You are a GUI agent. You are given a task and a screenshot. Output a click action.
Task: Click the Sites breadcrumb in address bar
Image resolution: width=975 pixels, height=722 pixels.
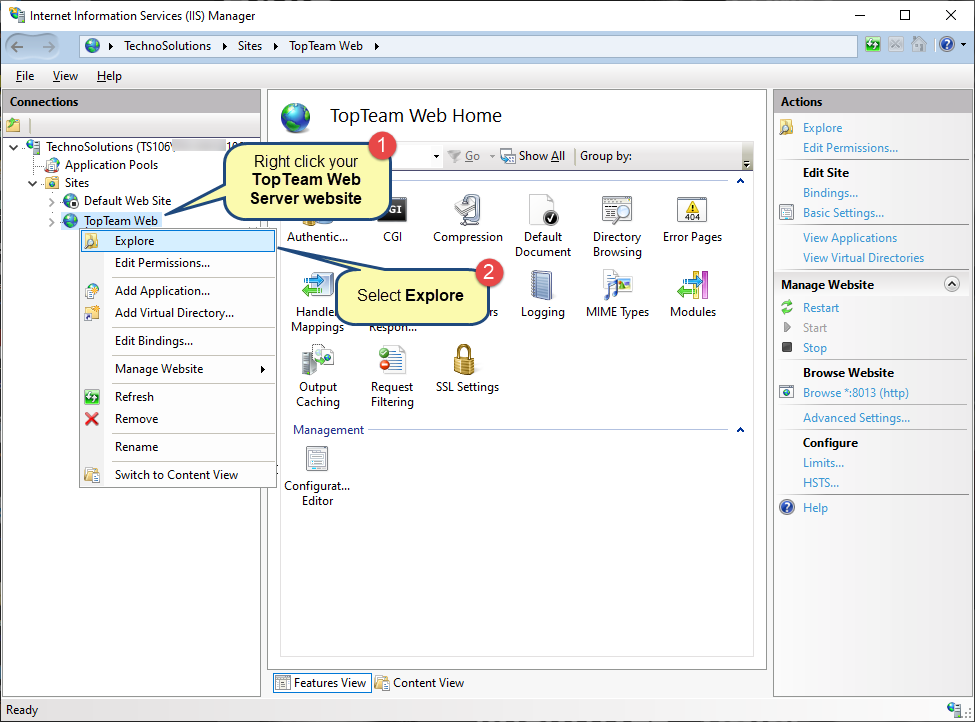coord(249,46)
